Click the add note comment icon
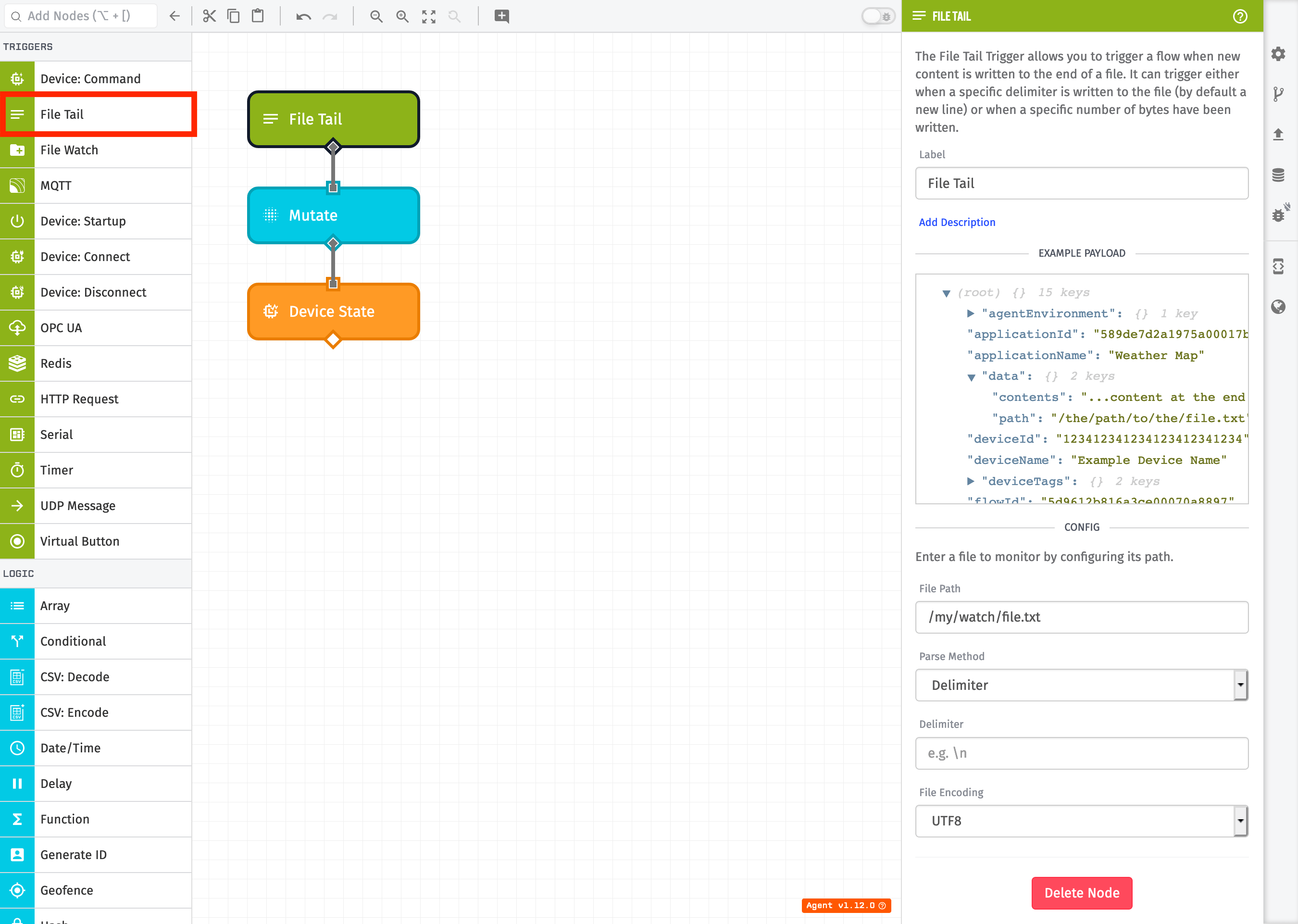 pyautogui.click(x=502, y=16)
